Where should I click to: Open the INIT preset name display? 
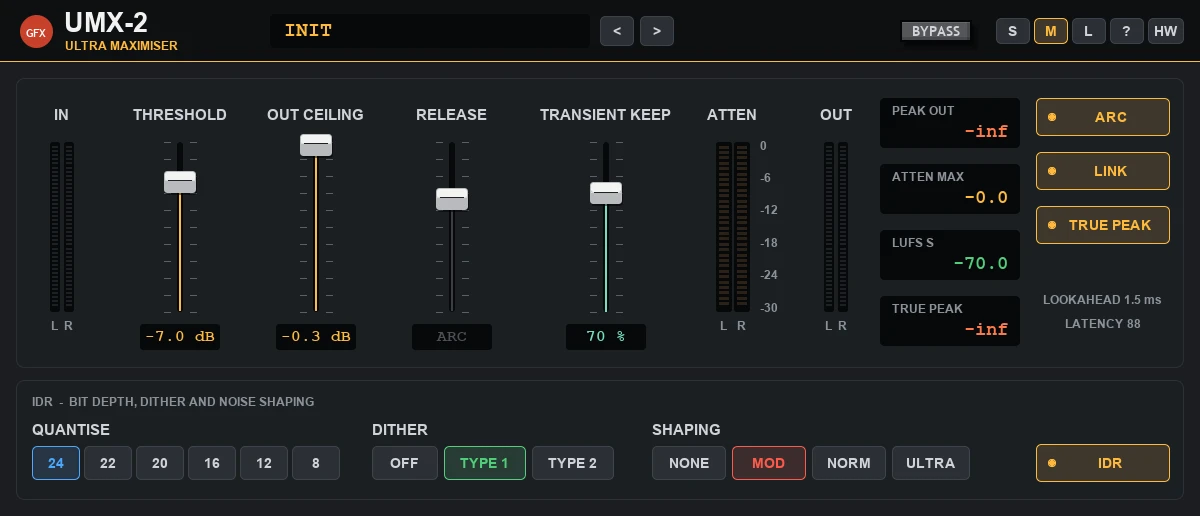point(430,31)
